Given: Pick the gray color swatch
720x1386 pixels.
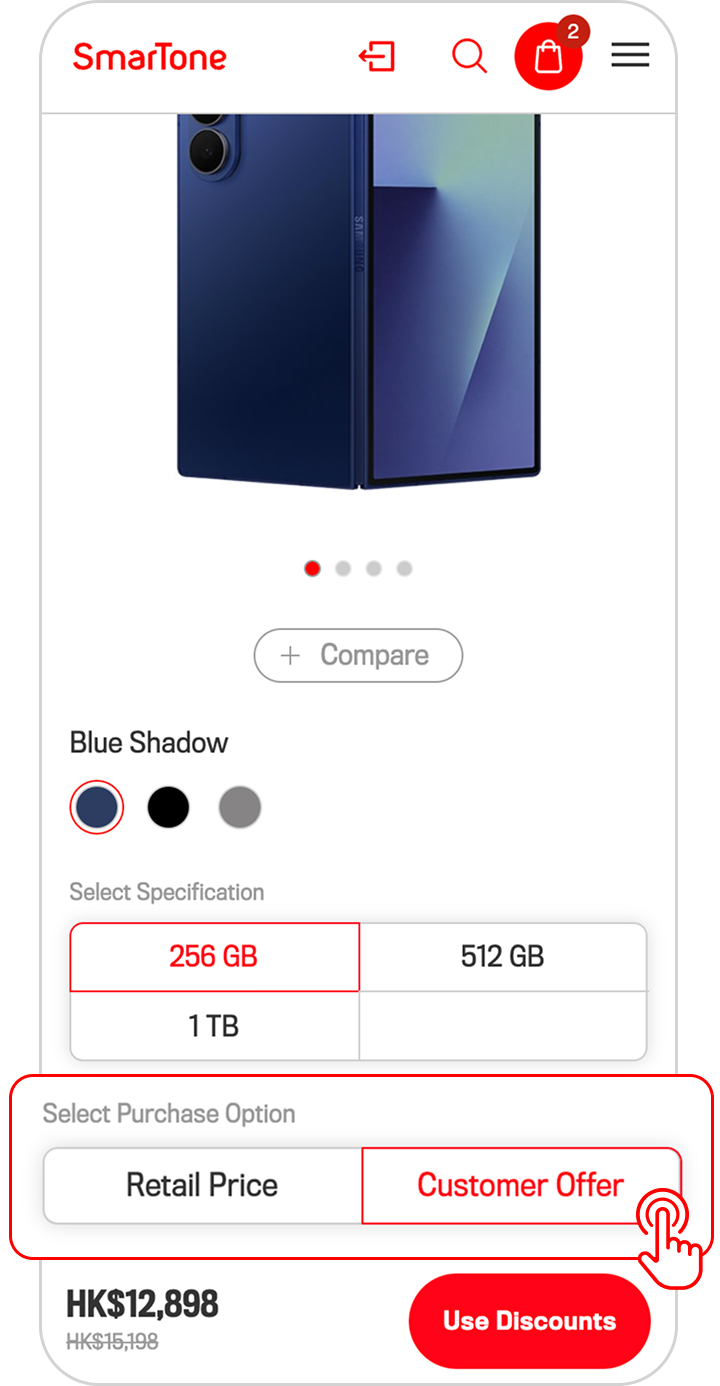Looking at the screenshot, I should coord(240,807).
